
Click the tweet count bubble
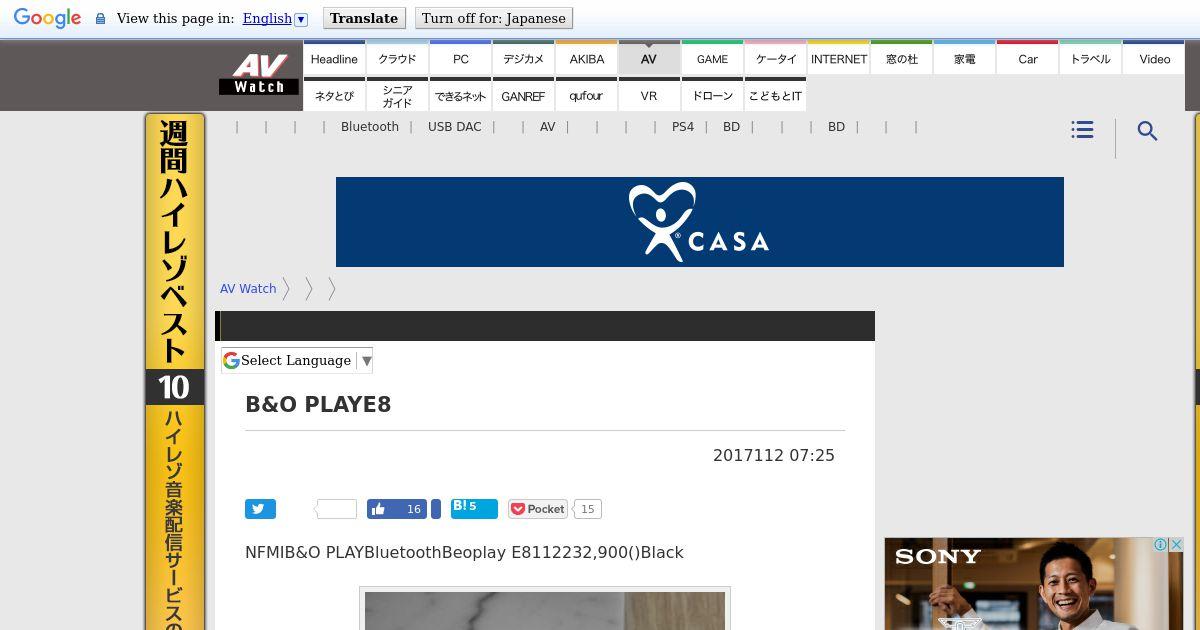click(x=336, y=509)
